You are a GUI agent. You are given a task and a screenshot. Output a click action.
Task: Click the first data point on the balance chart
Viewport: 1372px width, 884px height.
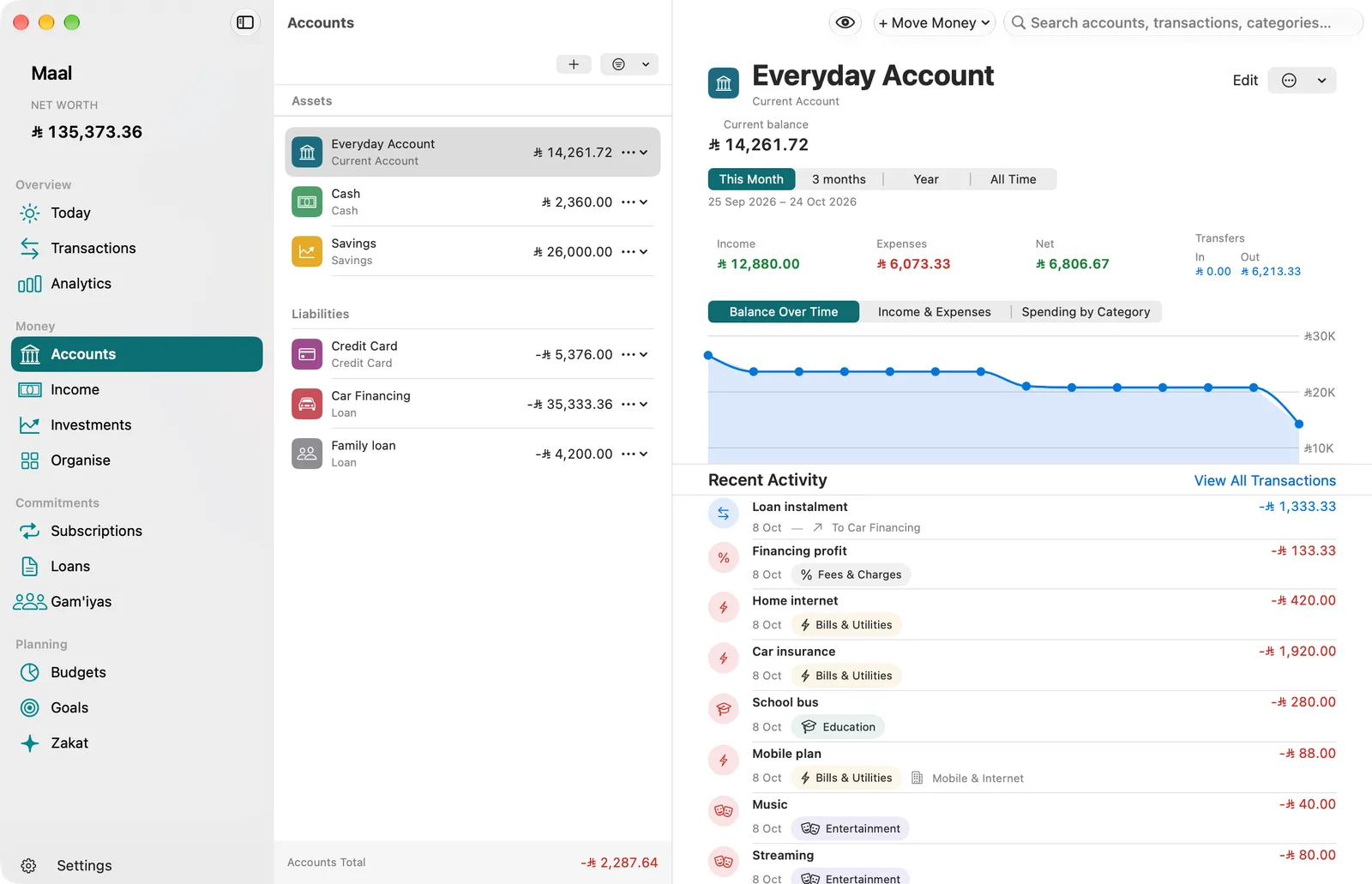[x=708, y=355]
